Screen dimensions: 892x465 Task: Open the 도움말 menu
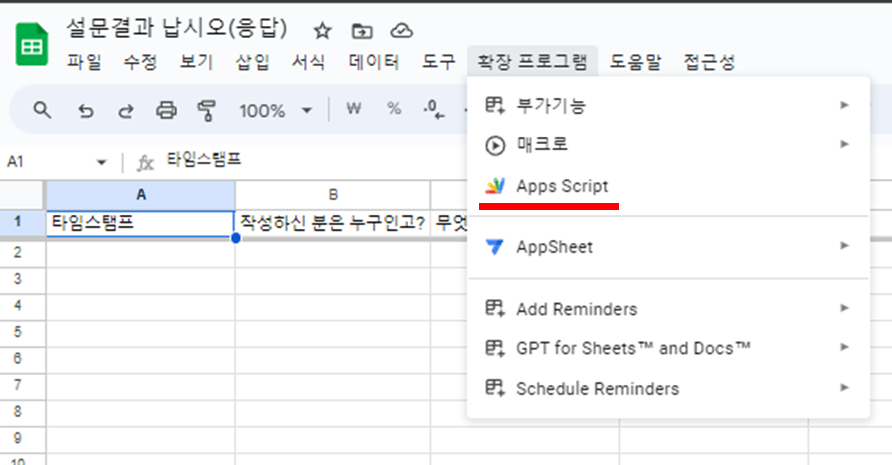(635, 61)
